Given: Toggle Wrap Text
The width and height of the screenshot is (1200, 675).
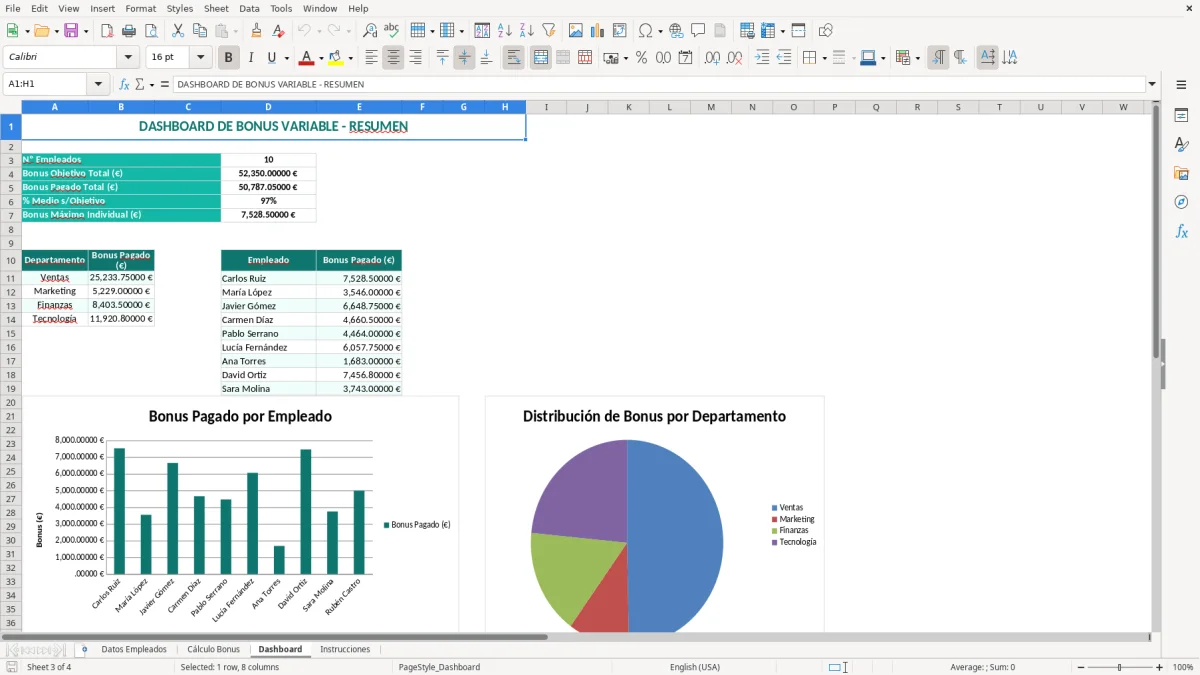Looking at the screenshot, I should [513, 58].
